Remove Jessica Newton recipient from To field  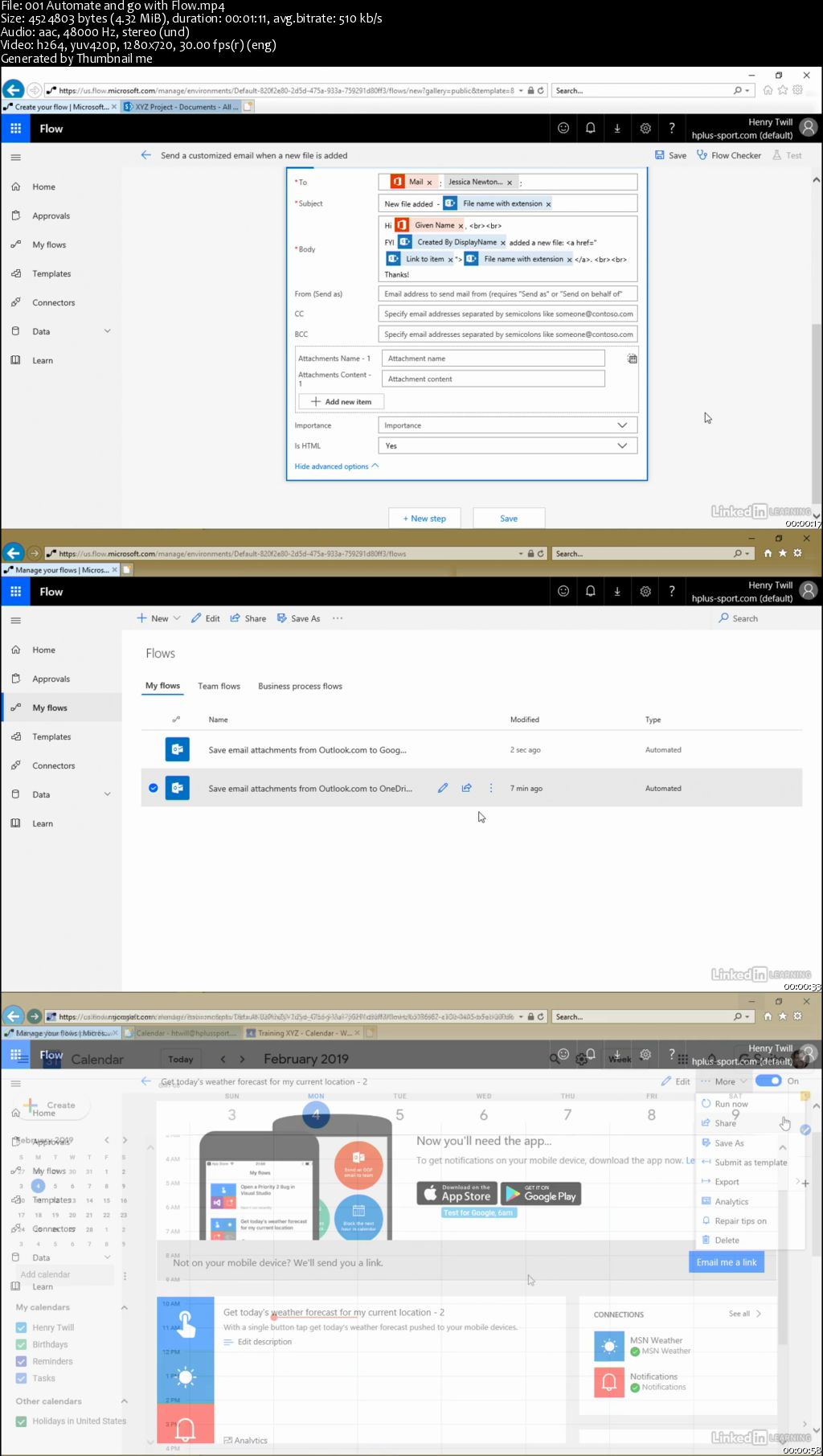(x=510, y=183)
